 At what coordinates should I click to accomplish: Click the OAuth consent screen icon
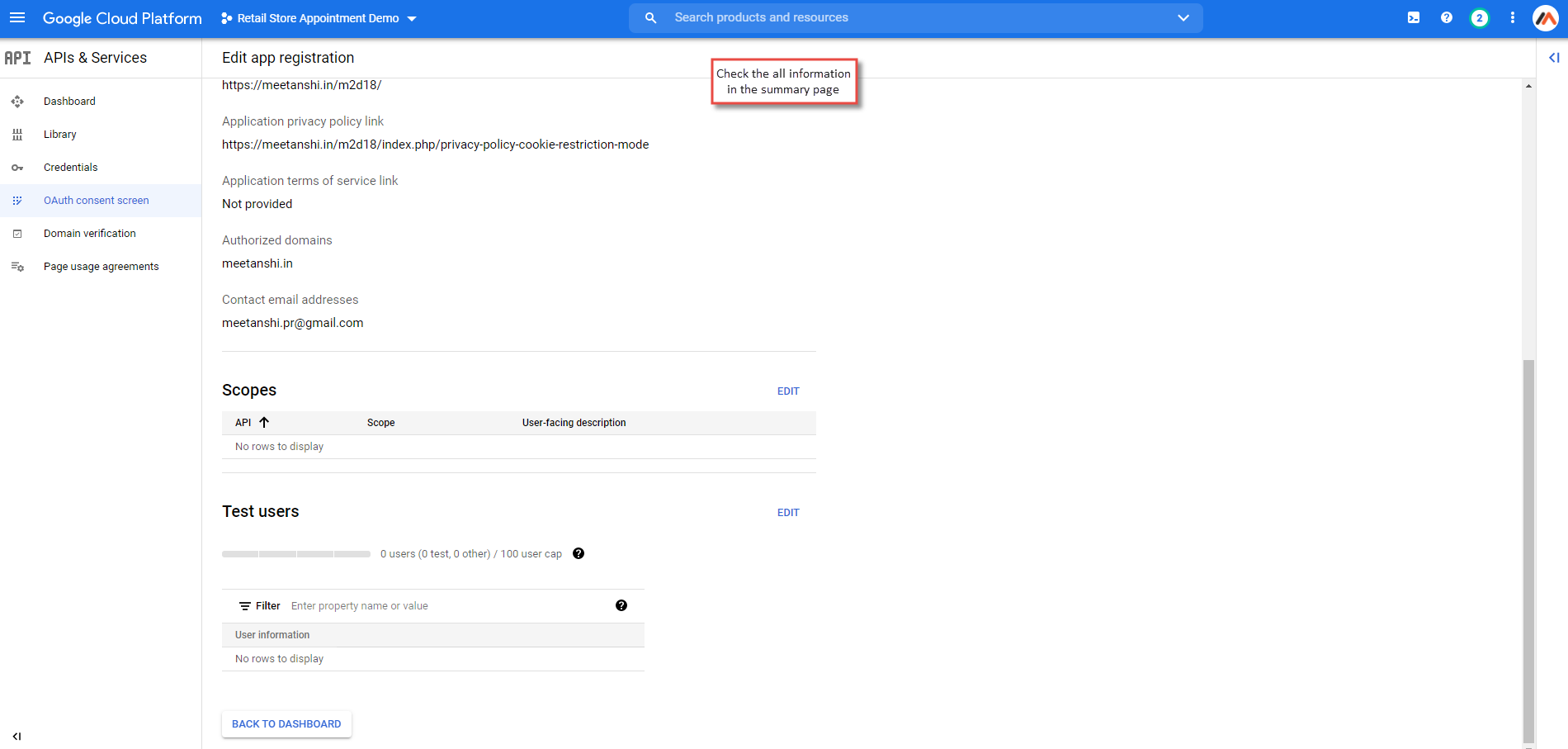(x=17, y=201)
